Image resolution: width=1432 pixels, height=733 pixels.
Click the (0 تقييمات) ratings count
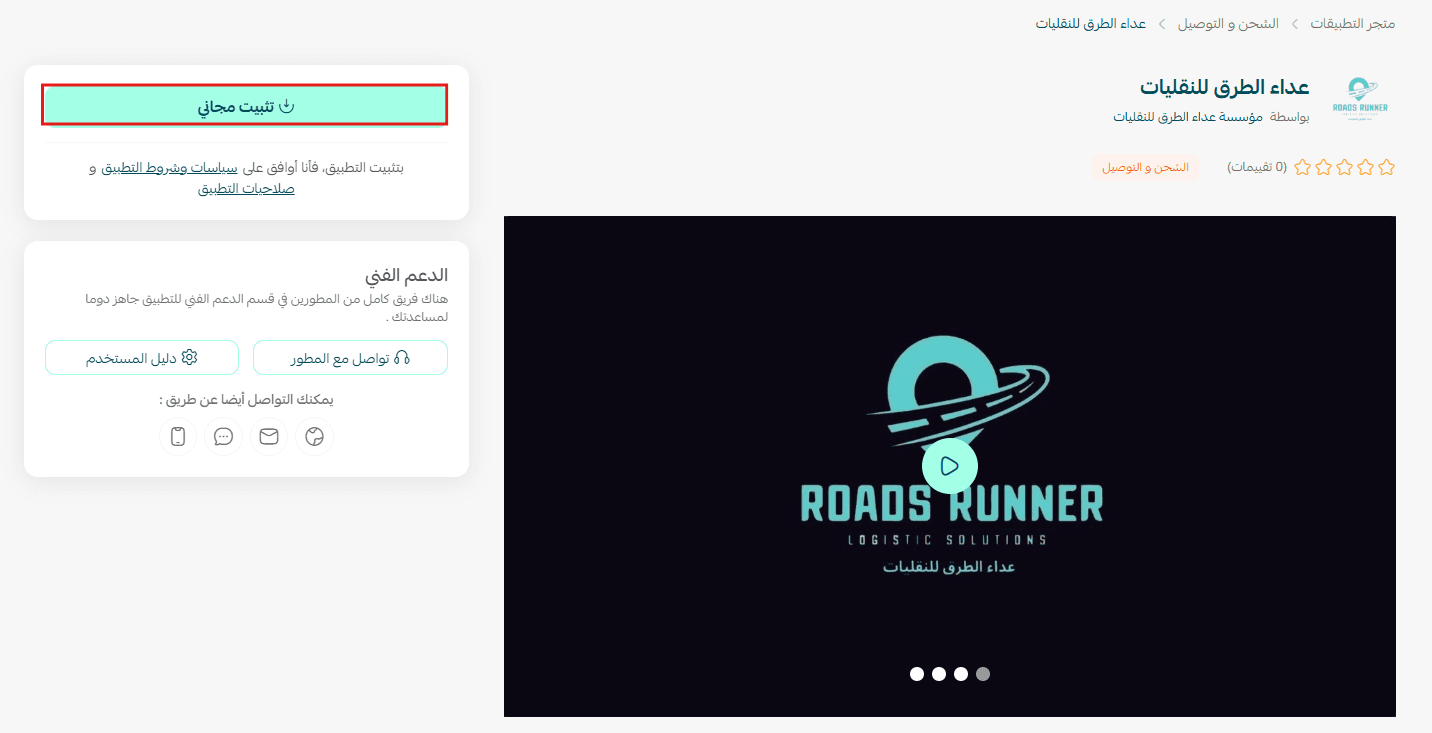[x=1257, y=167]
